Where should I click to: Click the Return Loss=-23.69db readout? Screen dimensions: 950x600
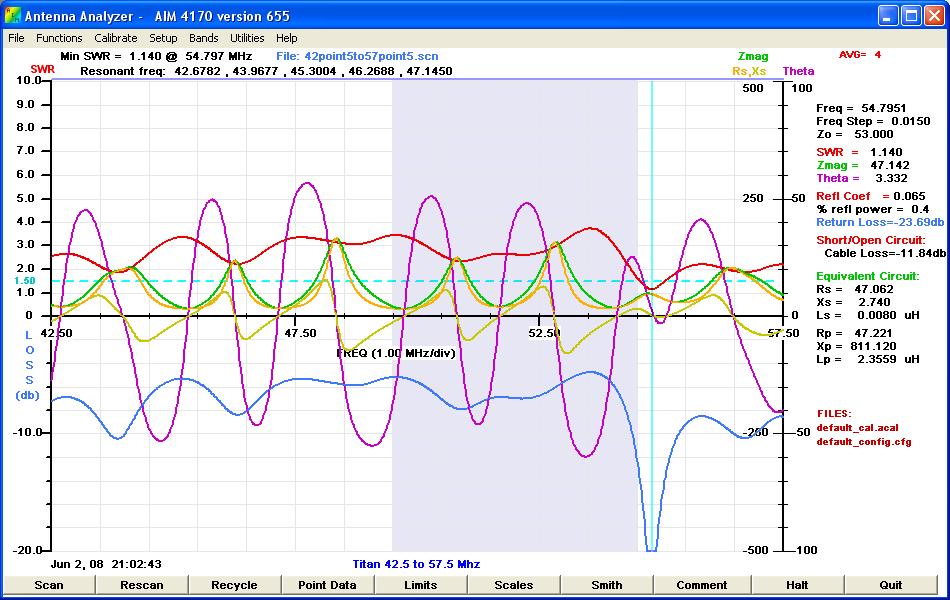[x=880, y=222]
